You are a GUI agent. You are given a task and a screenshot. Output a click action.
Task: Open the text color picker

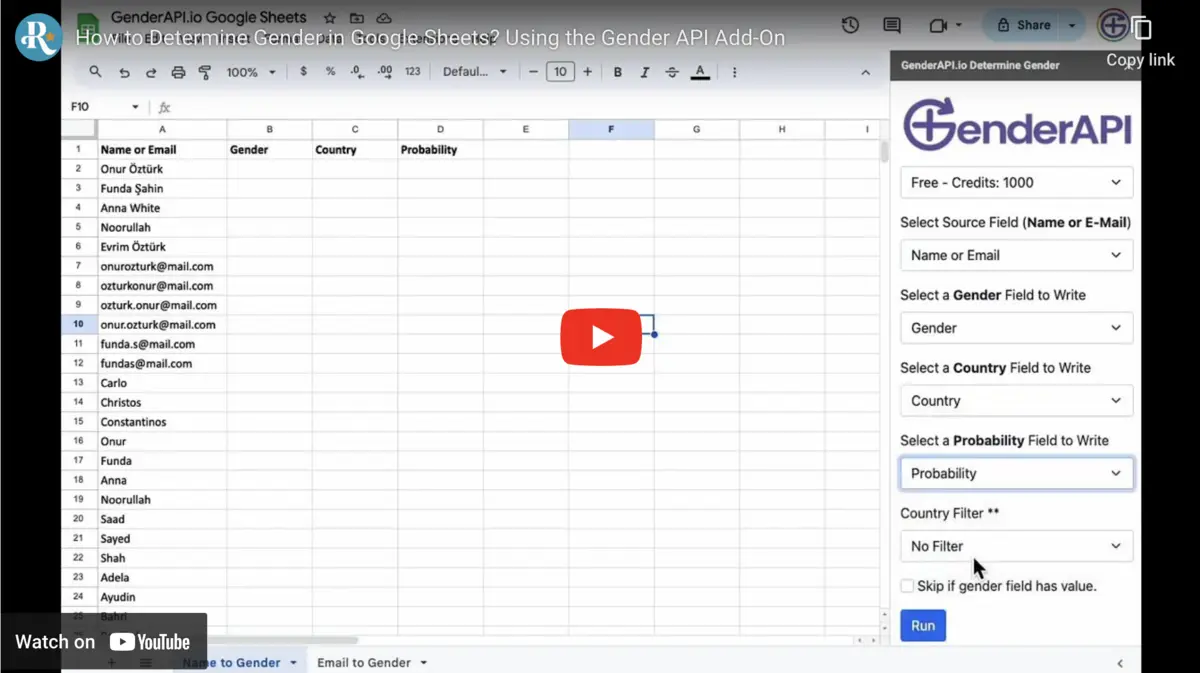(x=700, y=72)
